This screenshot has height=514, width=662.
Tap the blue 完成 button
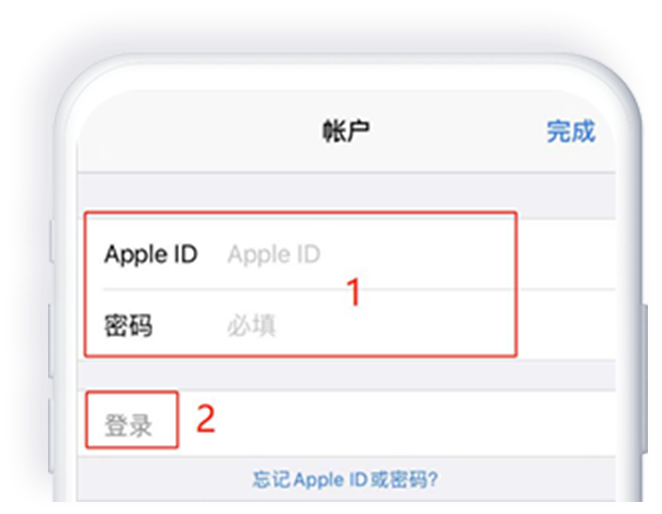[571, 131]
